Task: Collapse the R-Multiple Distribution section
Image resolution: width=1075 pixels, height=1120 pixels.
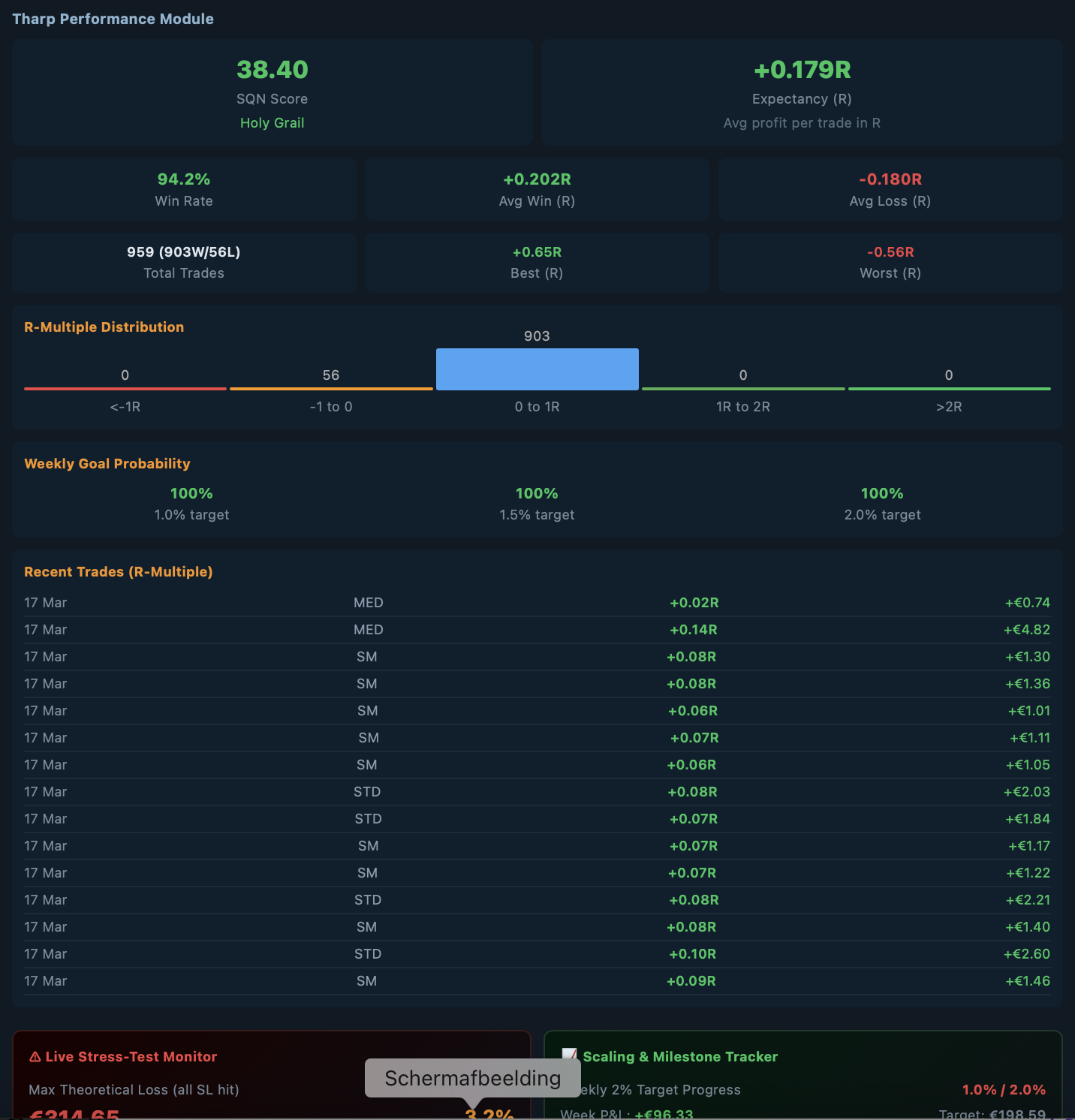Action: click(x=104, y=327)
